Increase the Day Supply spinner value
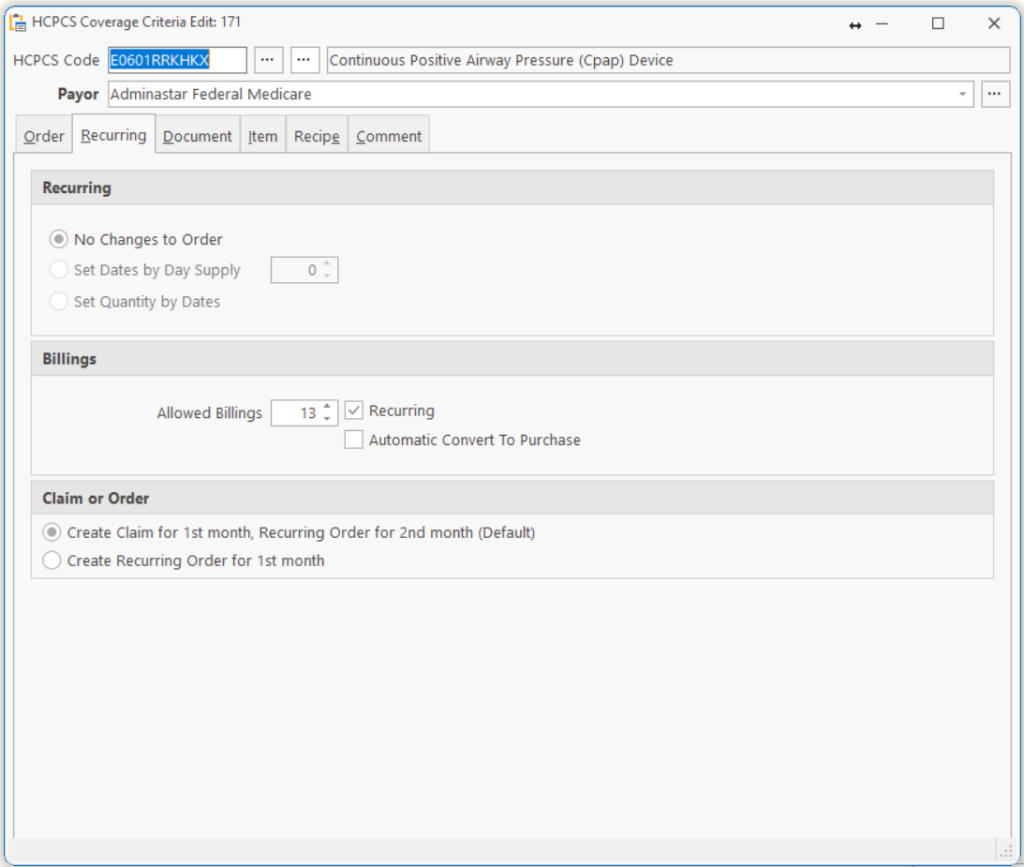Image resolution: width=1024 pixels, height=867 pixels. 327,264
